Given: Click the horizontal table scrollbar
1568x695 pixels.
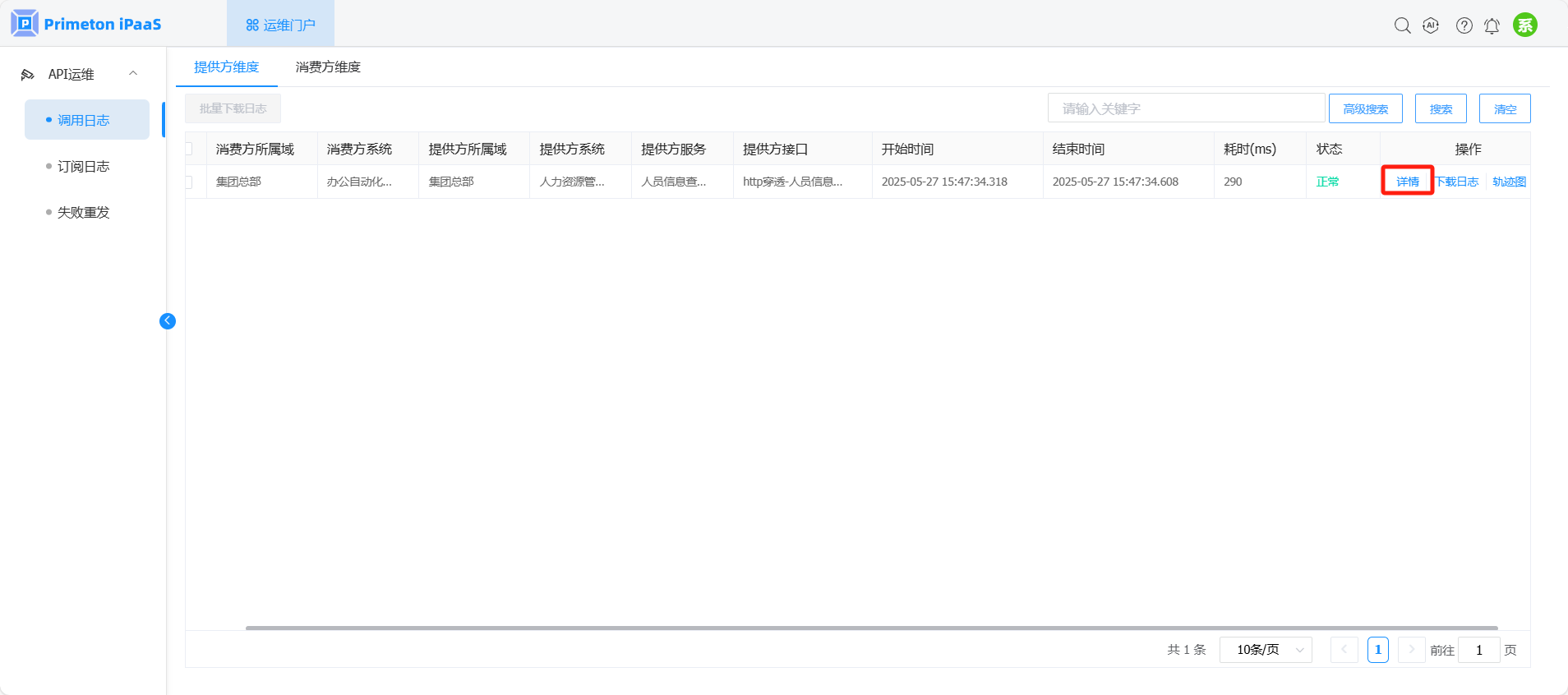Looking at the screenshot, I should (871, 628).
